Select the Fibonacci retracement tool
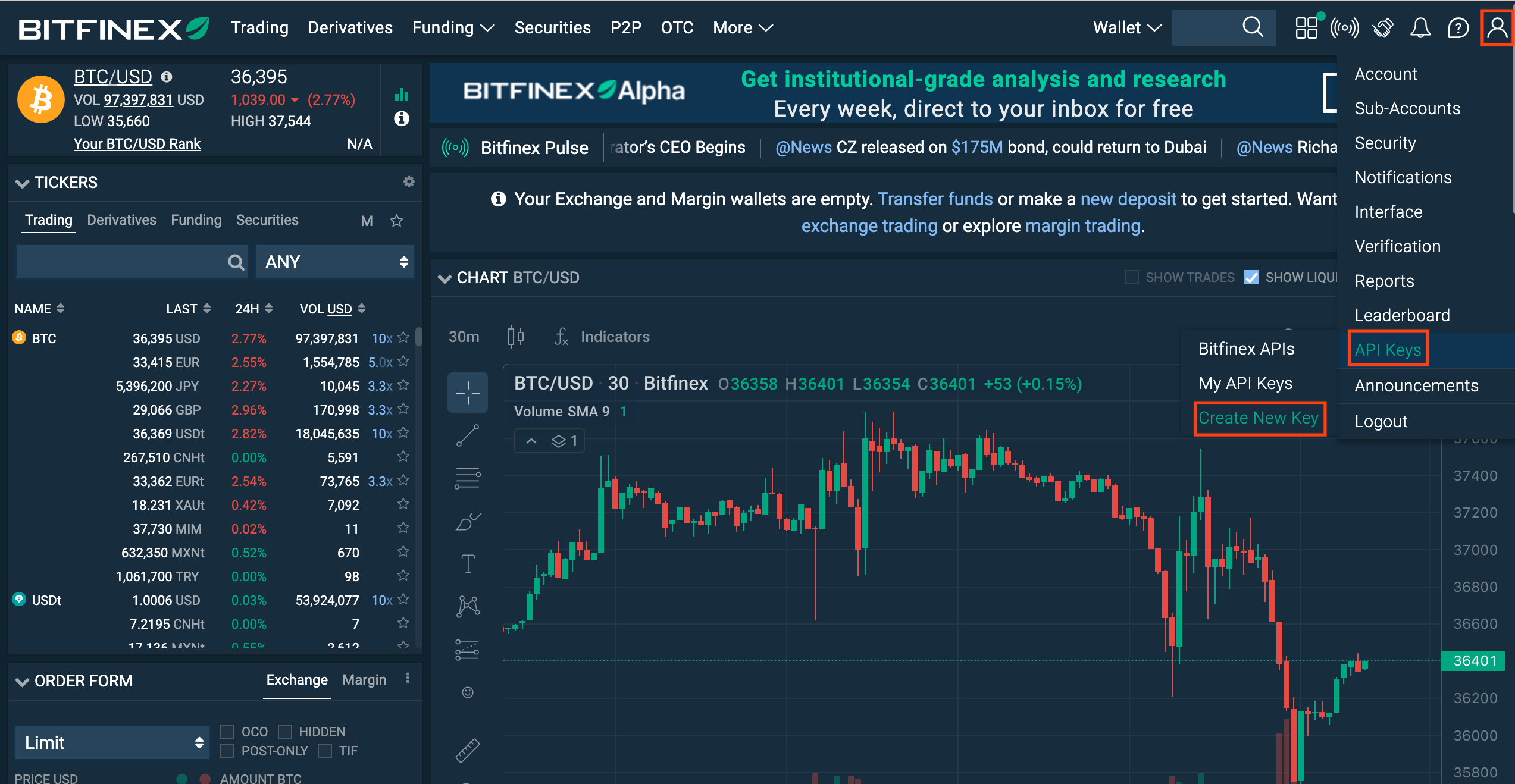 (x=468, y=478)
